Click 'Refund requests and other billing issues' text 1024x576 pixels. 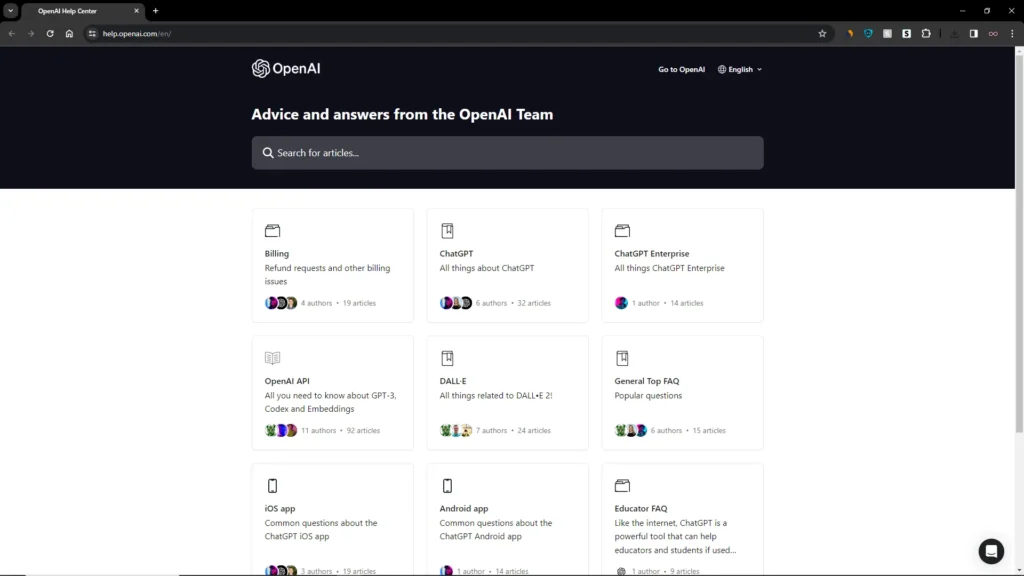tap(327, 274)
